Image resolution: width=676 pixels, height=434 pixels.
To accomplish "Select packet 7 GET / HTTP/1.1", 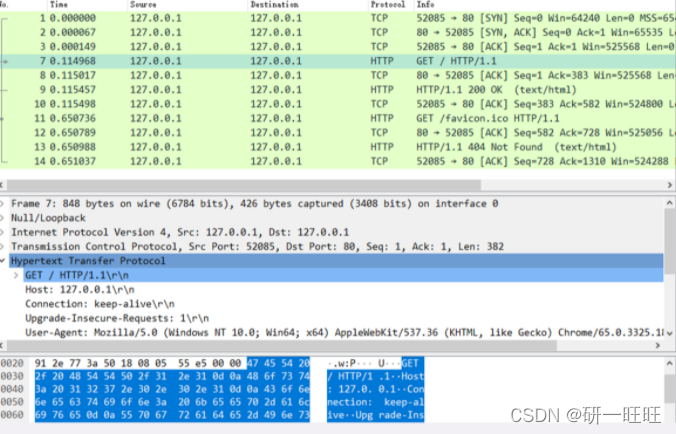I will tap(338, 61).
